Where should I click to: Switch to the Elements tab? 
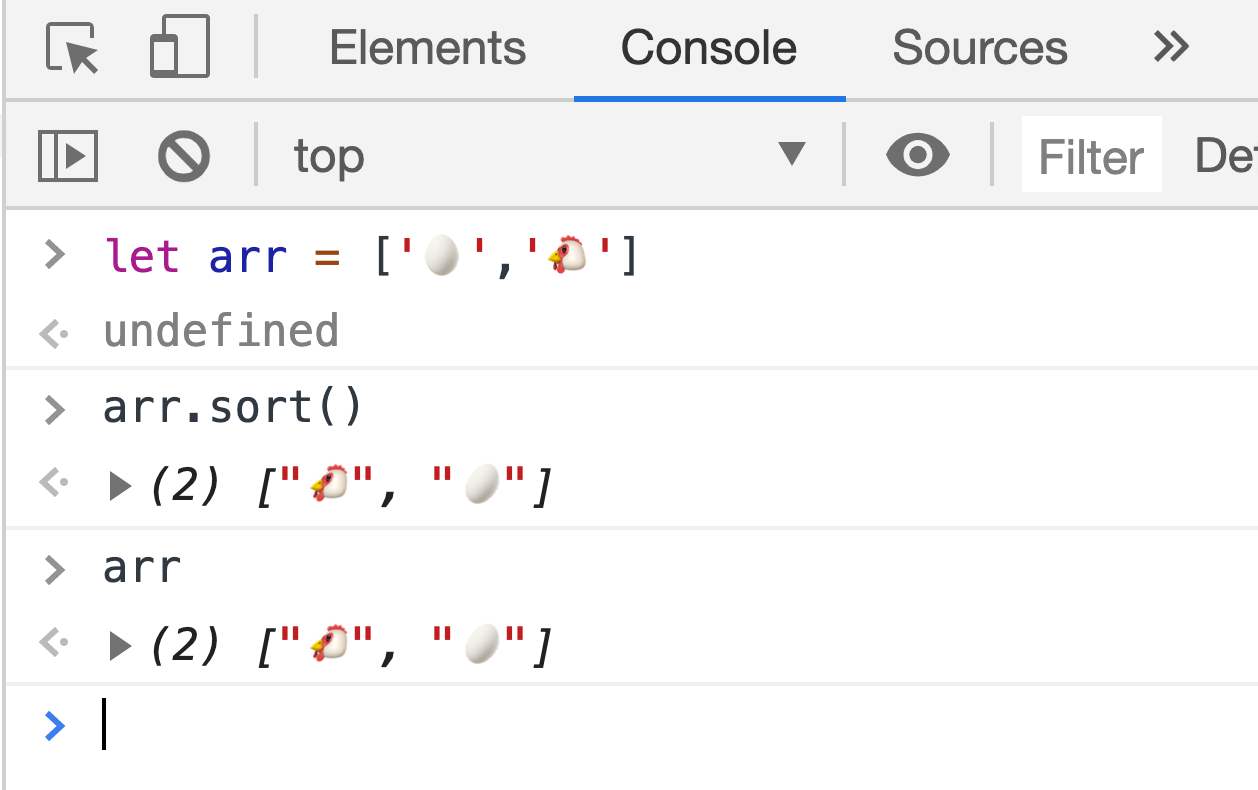[x=427, y=48]
